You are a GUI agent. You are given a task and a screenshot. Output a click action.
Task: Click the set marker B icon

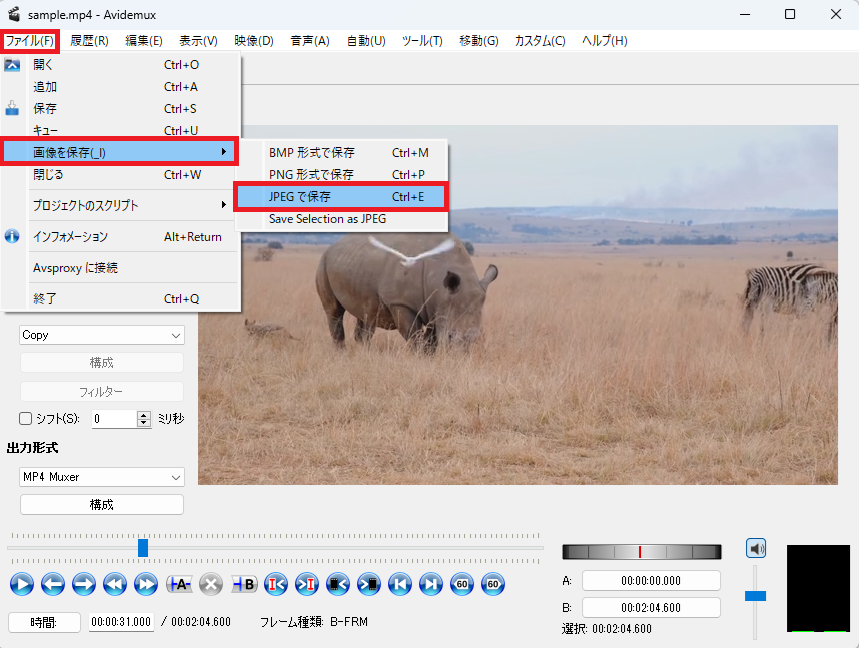[x=243, y=584]
